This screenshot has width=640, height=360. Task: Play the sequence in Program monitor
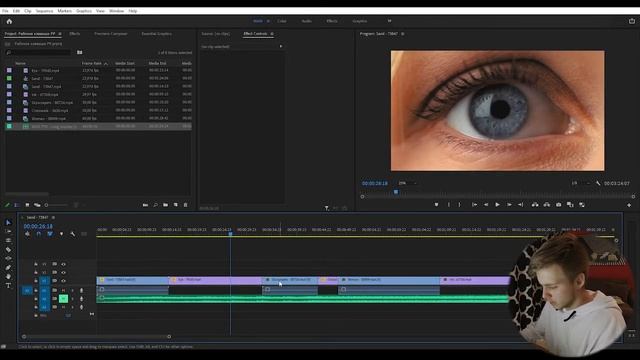point(497,204)
